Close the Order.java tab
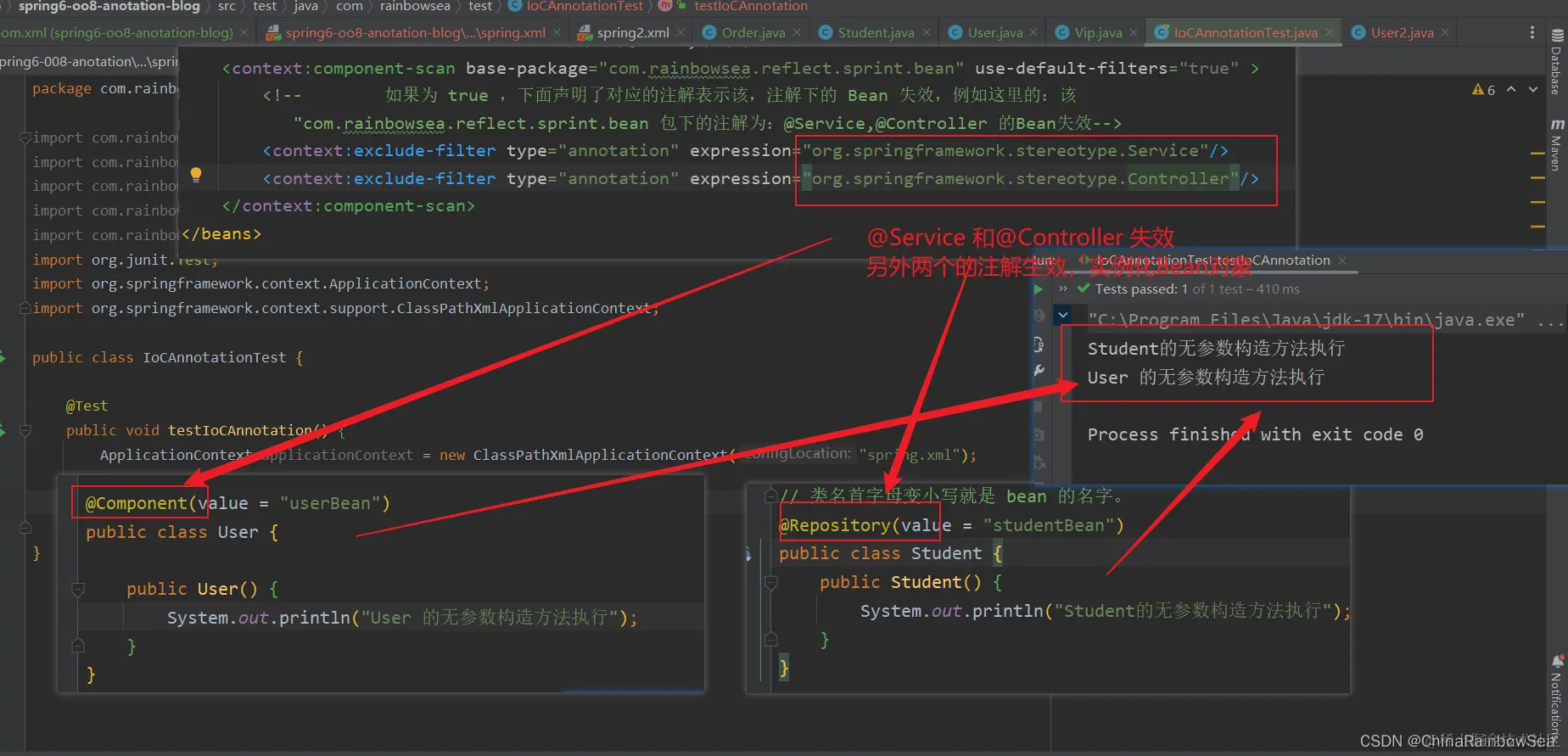Image resolution: width=1568 pixels, height=756 pixels. [x=796, y=32]
